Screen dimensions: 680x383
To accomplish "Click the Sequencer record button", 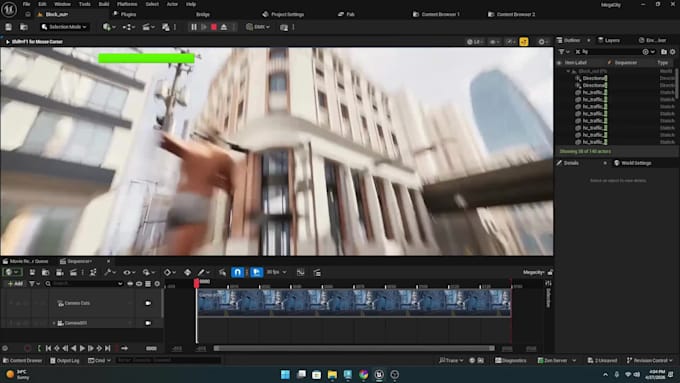I will click(27, 348).
